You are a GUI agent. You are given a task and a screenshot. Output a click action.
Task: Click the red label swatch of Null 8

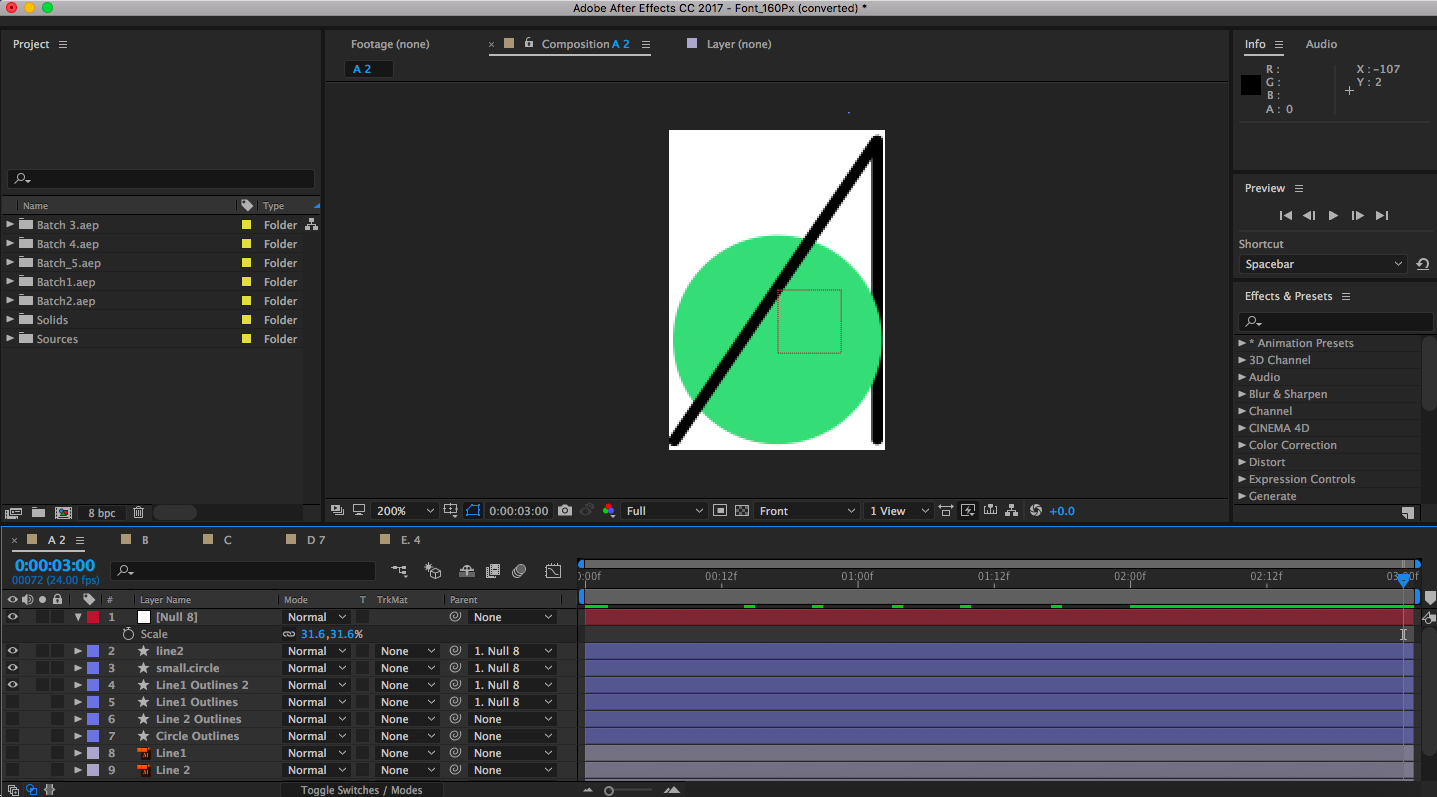click(93, 617)
